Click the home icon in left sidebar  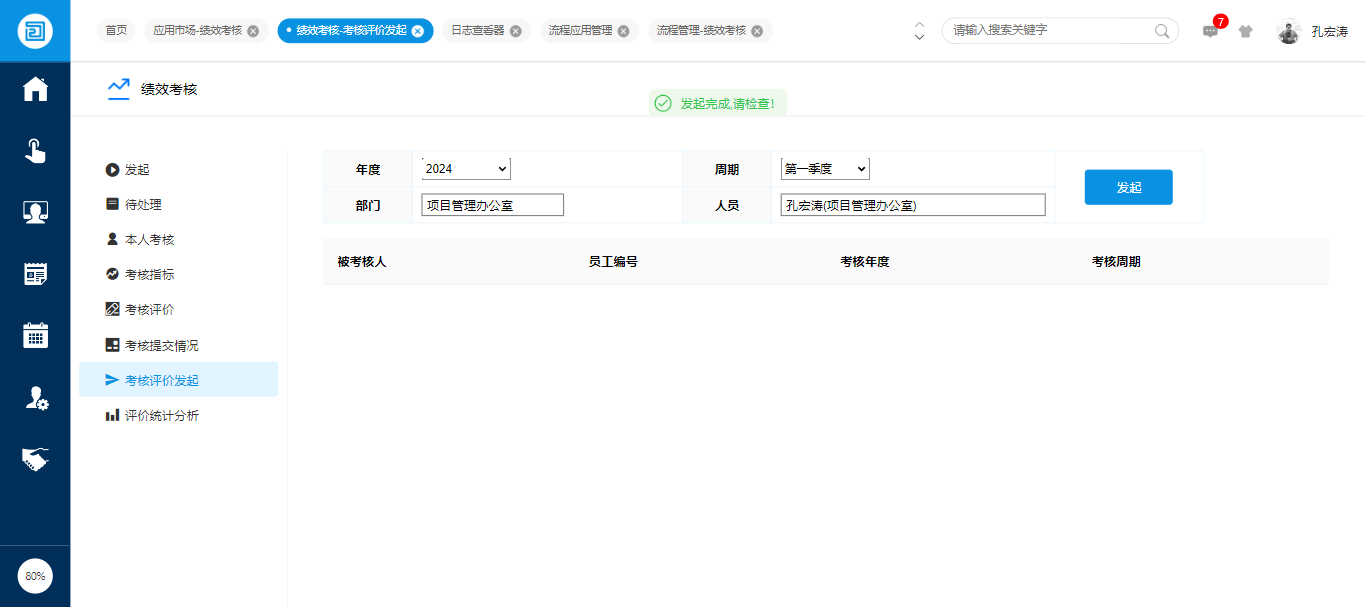coord(35,89)
